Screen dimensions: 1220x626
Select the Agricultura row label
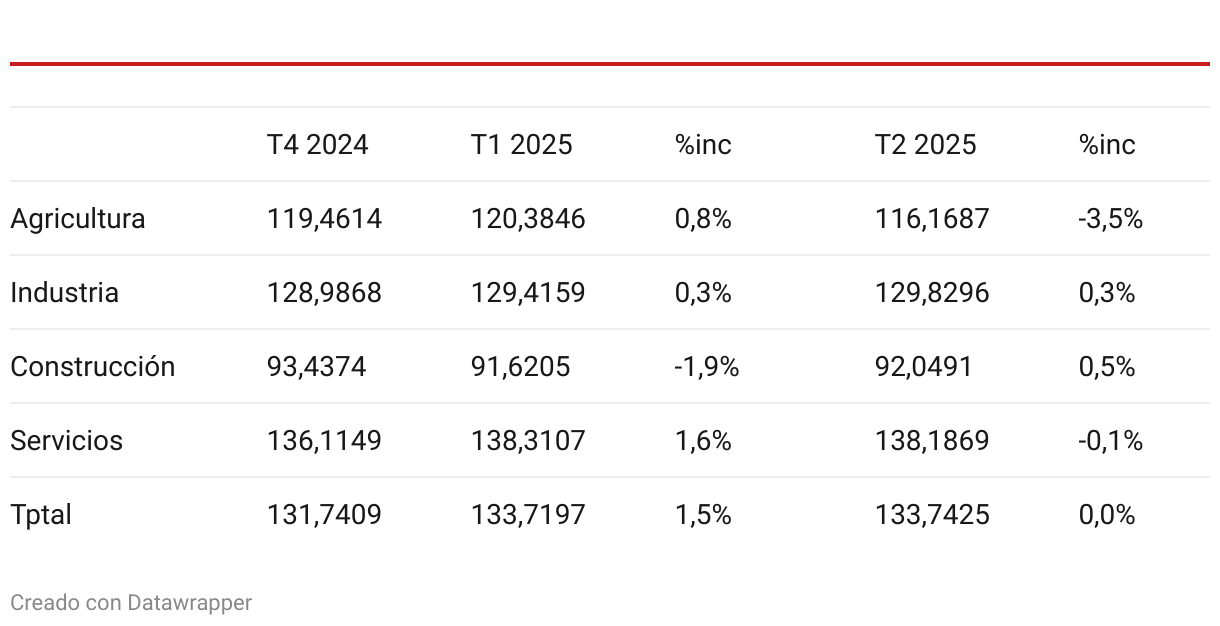[x=78, y=219]
